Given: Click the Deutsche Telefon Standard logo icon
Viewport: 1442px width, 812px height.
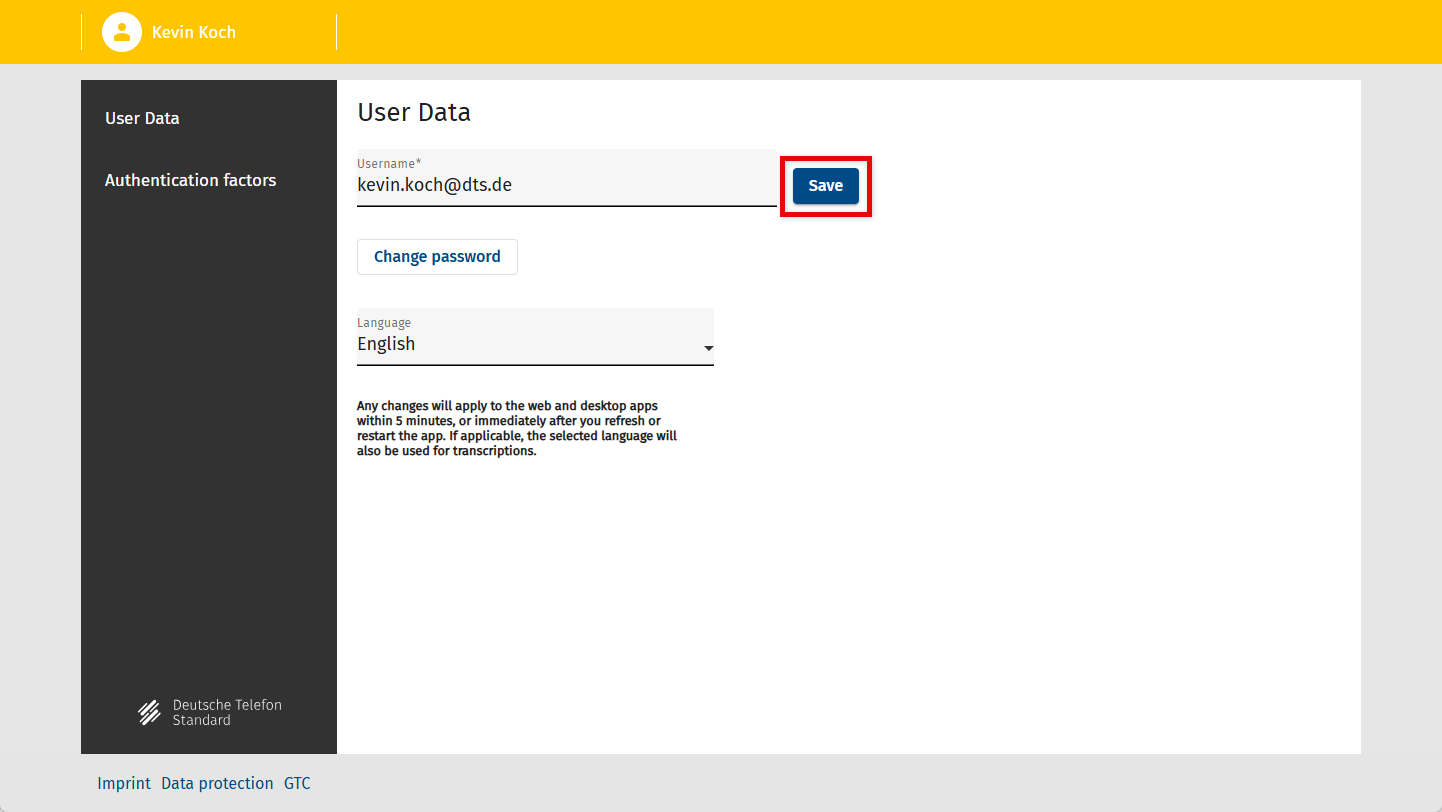Looking at the screenshot, I should click(149, 712).
